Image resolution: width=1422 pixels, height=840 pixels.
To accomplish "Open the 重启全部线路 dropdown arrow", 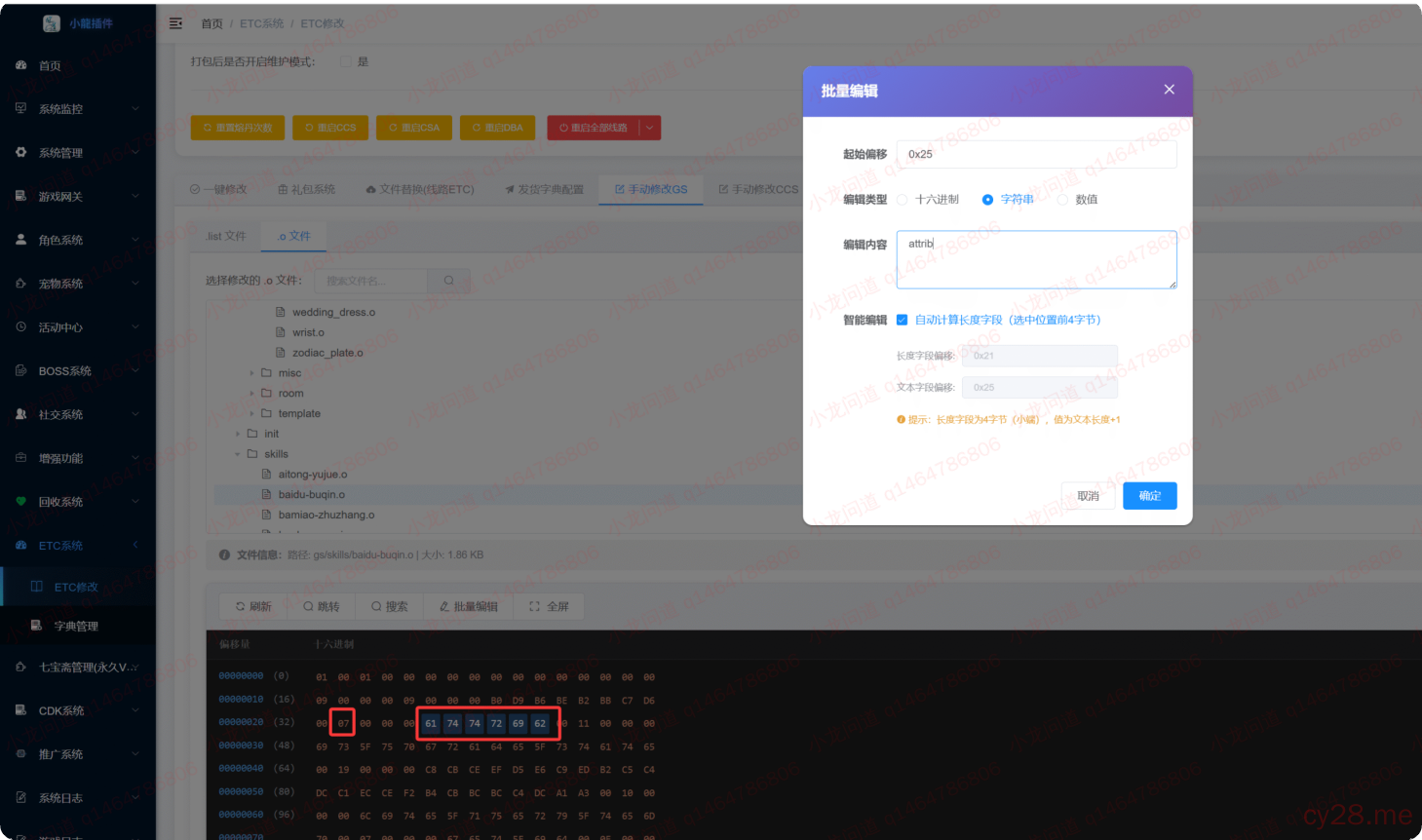I will click(x=649, y=127).
